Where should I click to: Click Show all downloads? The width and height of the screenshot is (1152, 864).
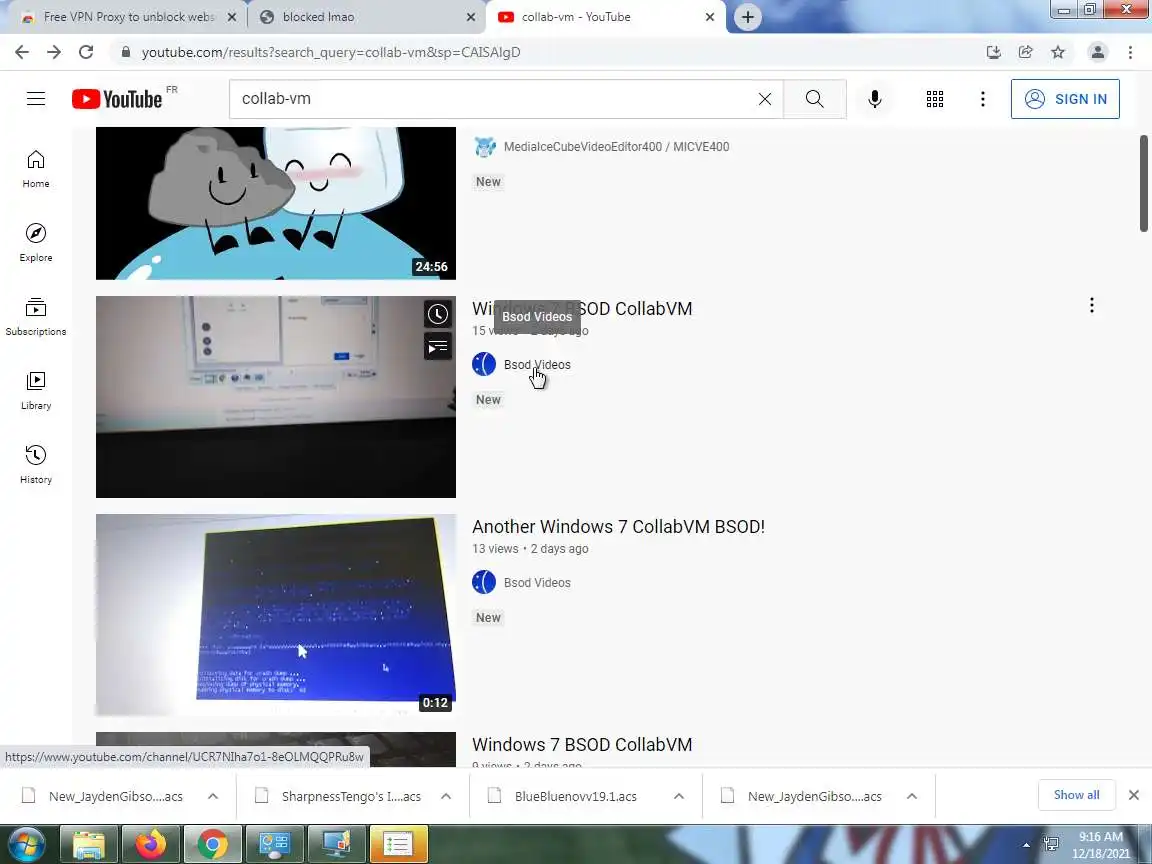click(1076, 795)
